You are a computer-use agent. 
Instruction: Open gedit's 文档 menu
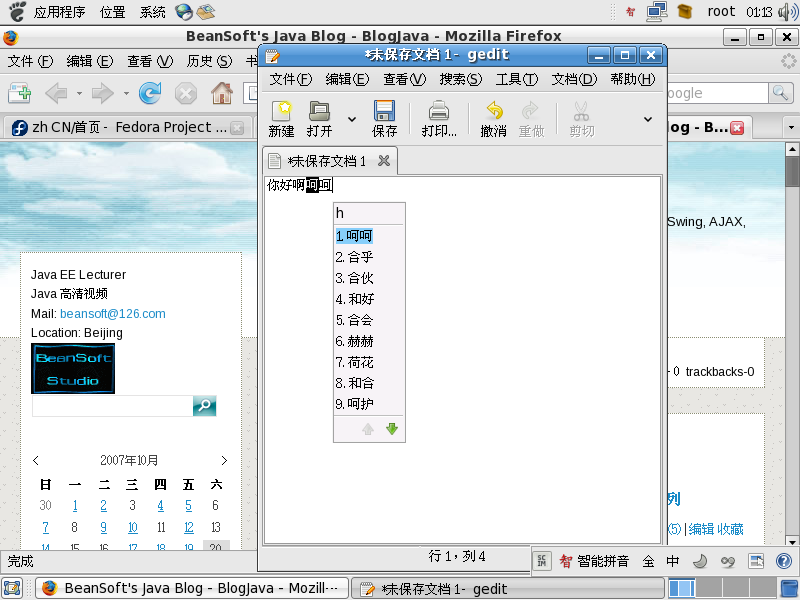tap(573, 79)
